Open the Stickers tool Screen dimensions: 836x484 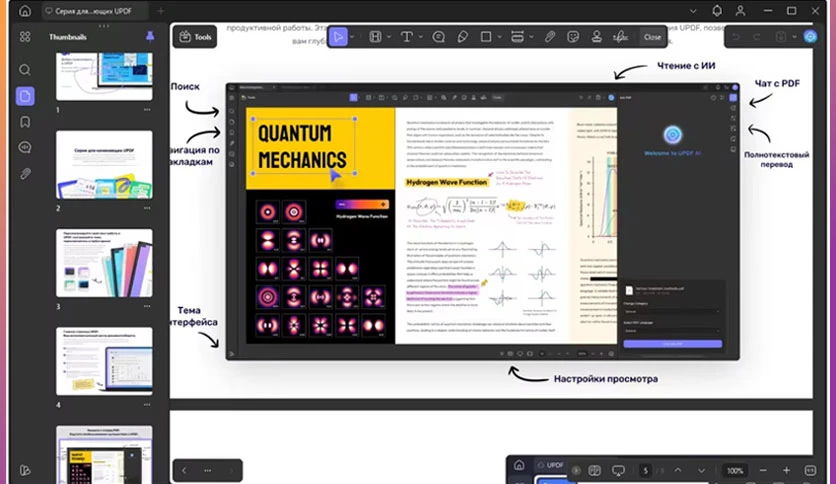point(573,37)
